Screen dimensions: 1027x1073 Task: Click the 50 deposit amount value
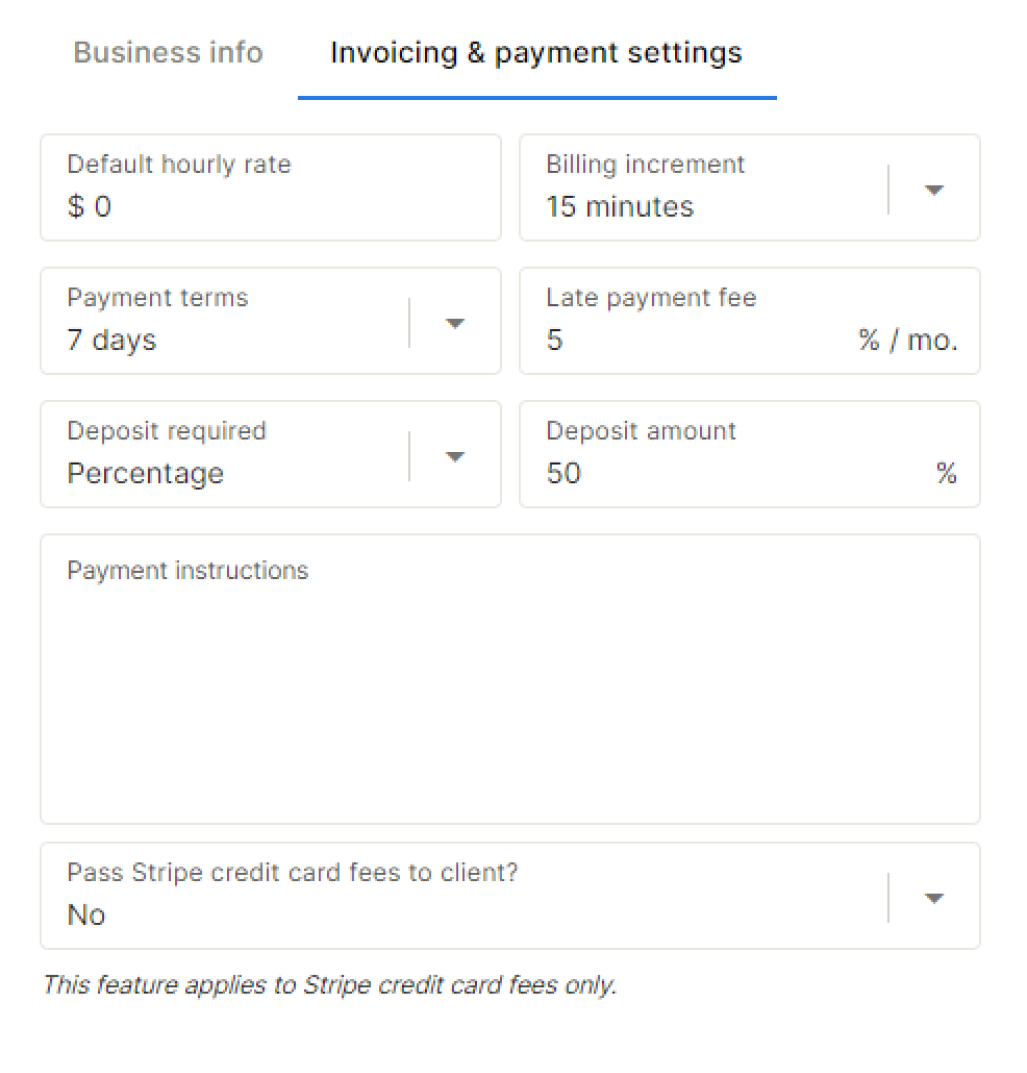(564, 474)
